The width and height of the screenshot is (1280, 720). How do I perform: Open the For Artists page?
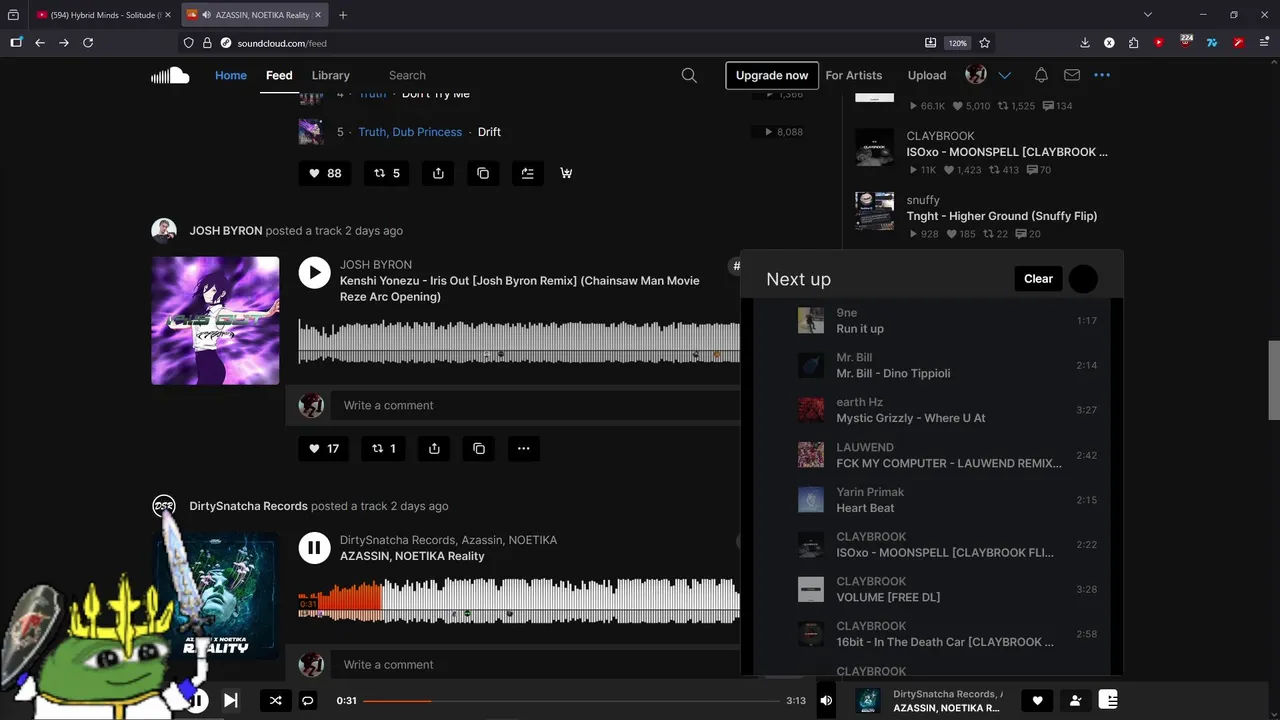pos(854,75)
